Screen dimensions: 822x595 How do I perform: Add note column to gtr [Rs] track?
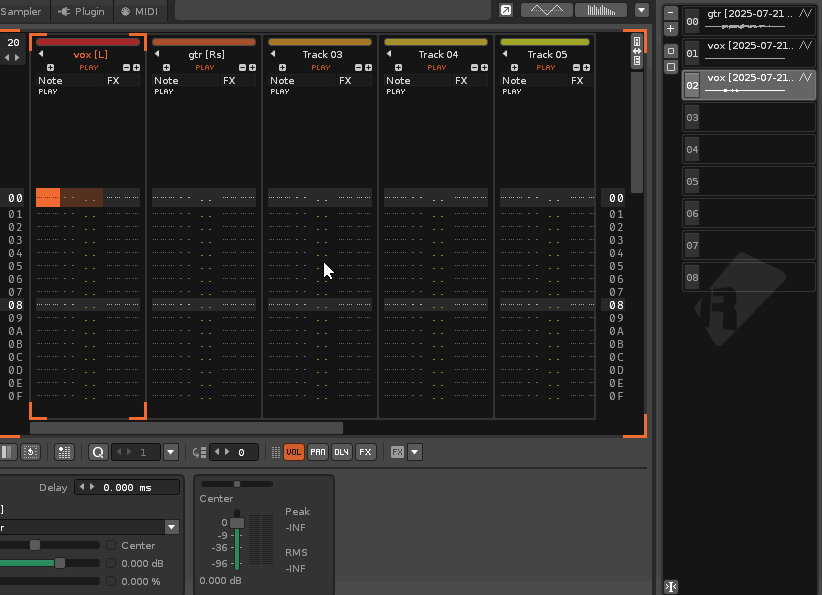pyautogui.click(x=166, y=68)
